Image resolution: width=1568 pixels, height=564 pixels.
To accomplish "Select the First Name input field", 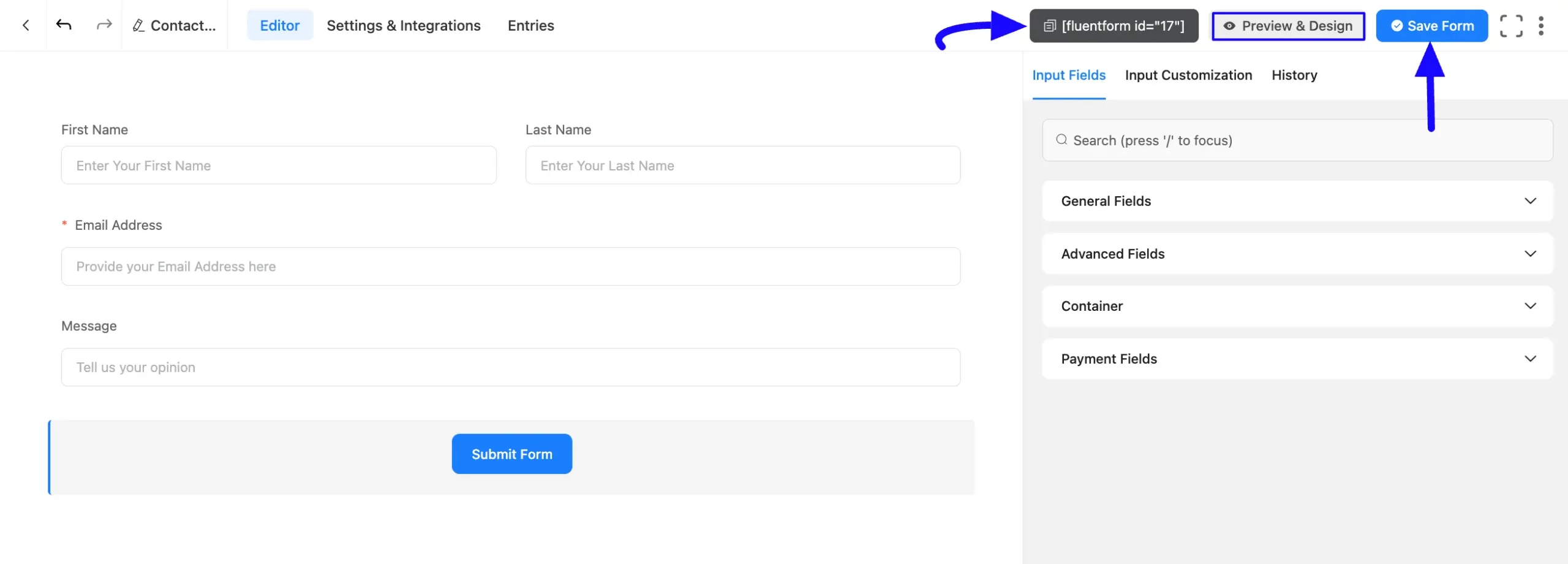I will click(279, 165).
